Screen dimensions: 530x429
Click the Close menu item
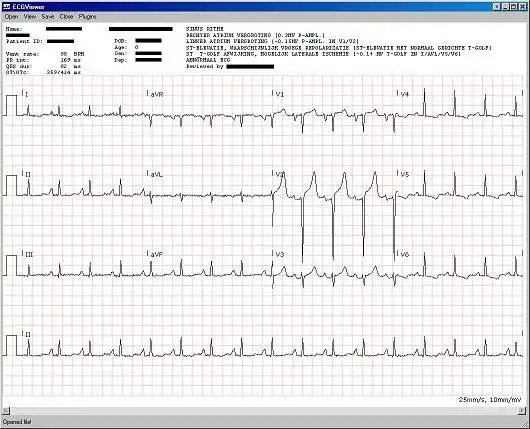coord(66,17)
